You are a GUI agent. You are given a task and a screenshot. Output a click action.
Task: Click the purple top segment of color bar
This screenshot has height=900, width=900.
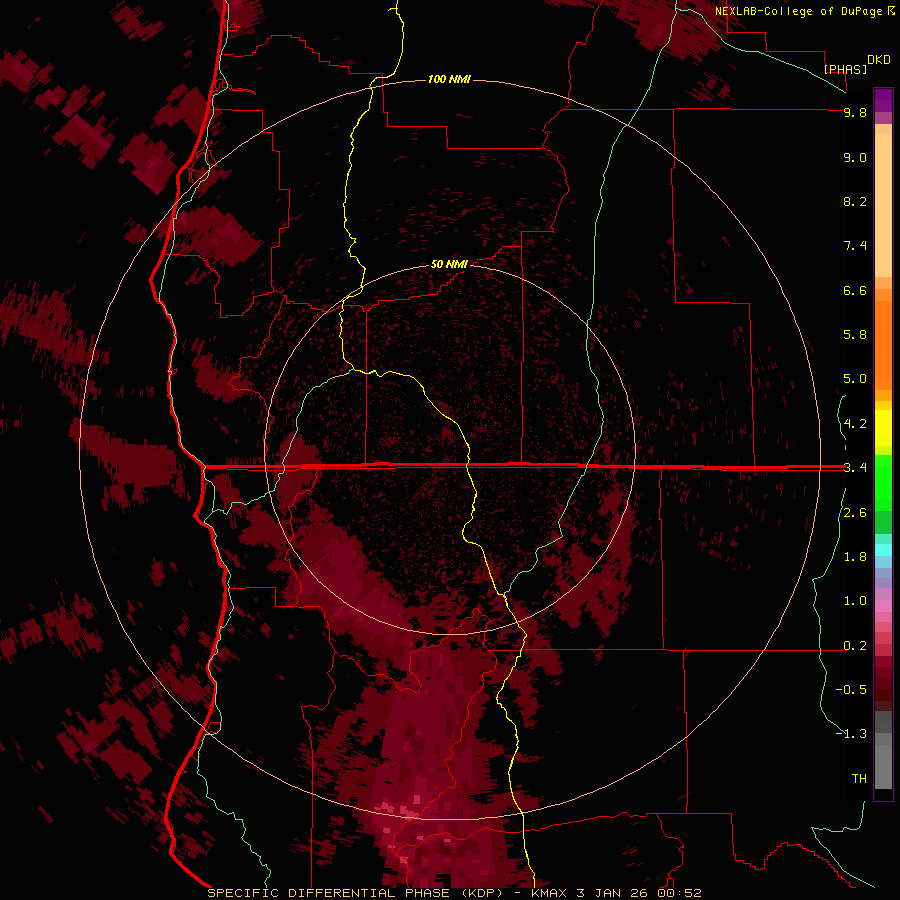coord(883,100)
